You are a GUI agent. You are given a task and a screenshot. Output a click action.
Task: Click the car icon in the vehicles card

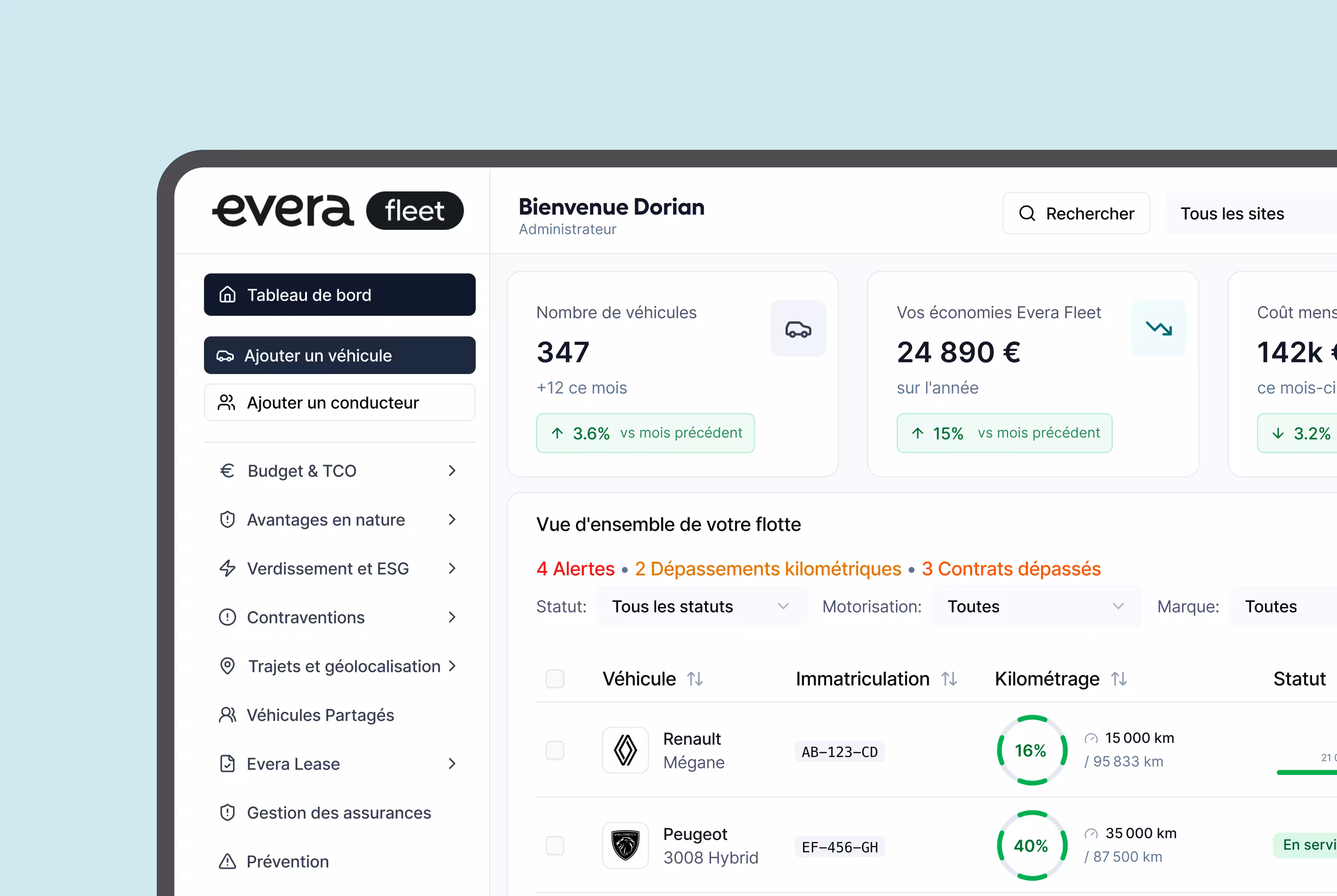(x=797, y=329)
